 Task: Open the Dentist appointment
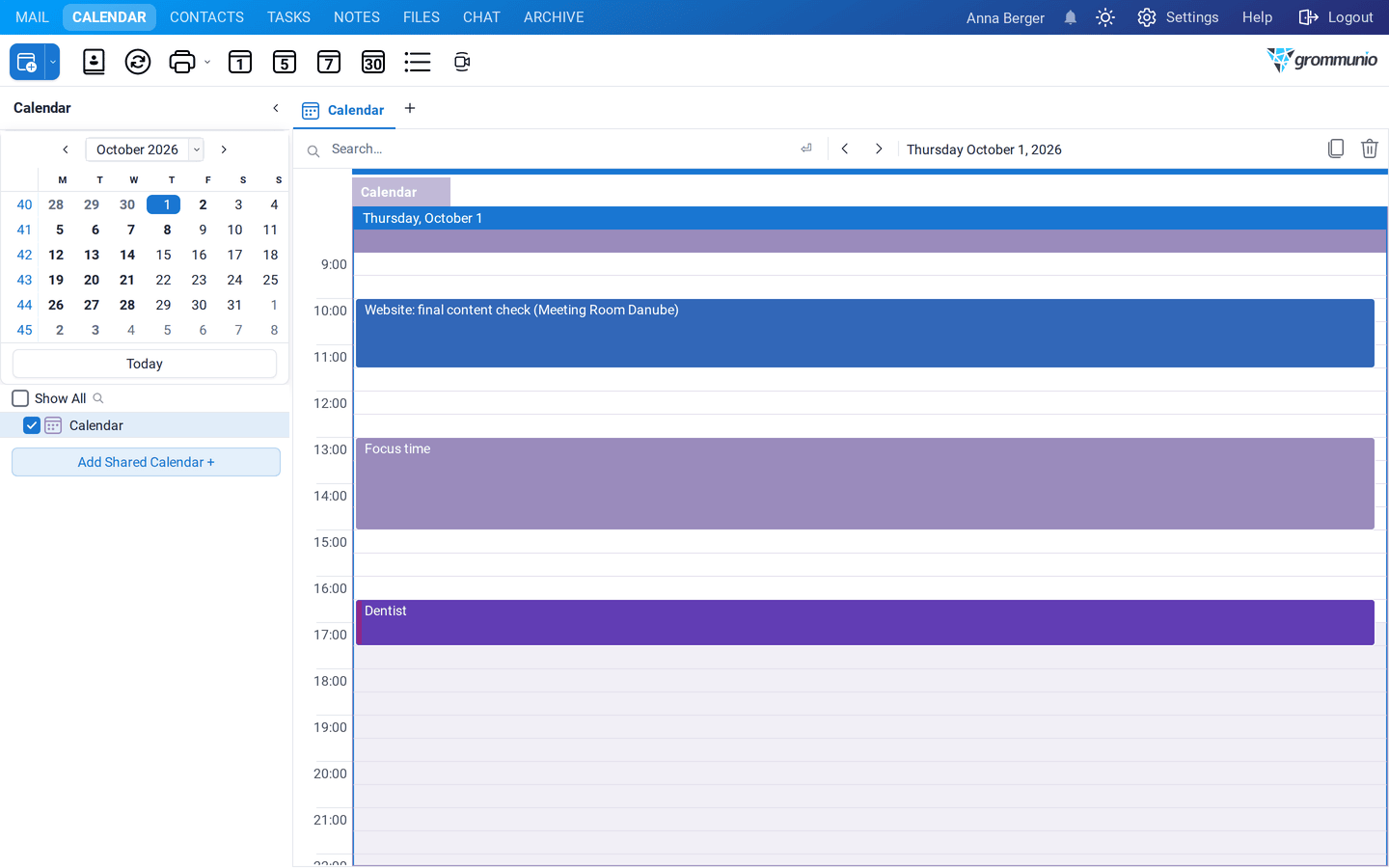point(865,623)
